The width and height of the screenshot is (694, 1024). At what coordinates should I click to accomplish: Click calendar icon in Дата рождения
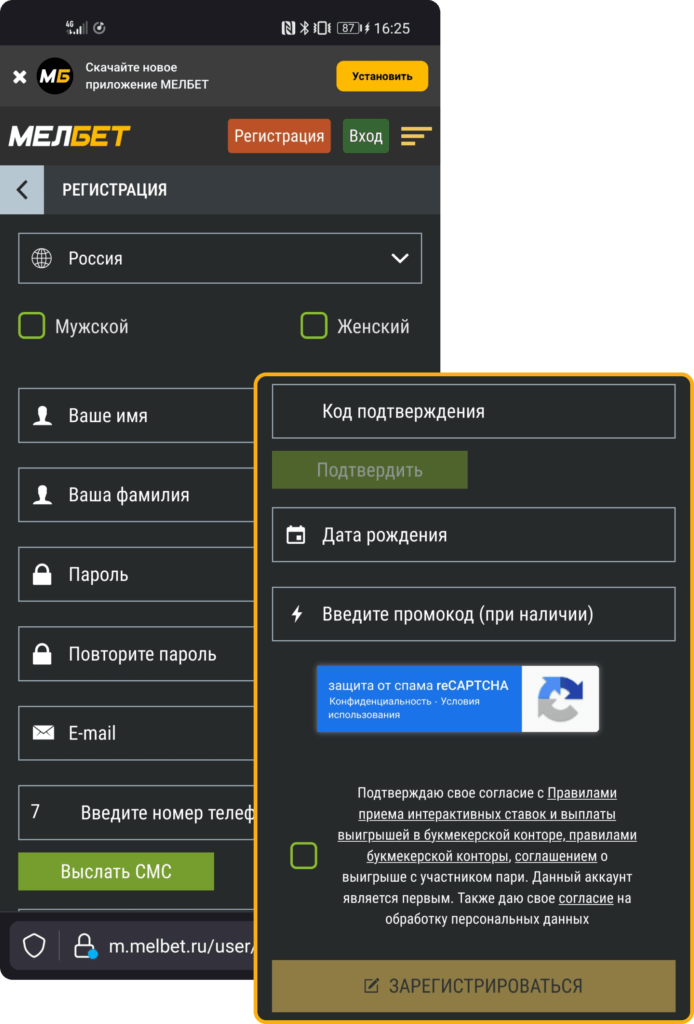click(x=296, y=535)
